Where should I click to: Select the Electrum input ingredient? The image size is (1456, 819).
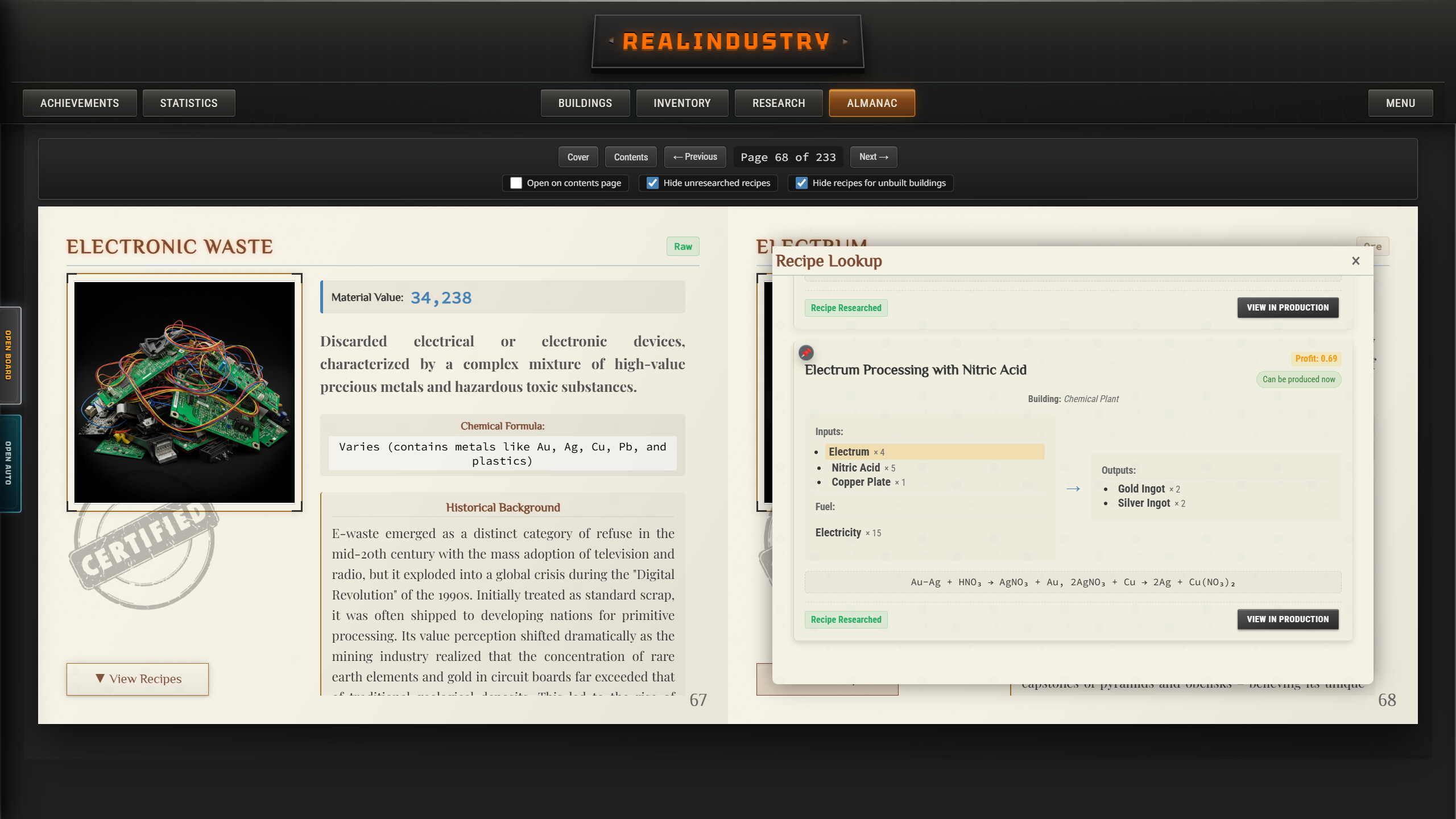pos(934,452)
